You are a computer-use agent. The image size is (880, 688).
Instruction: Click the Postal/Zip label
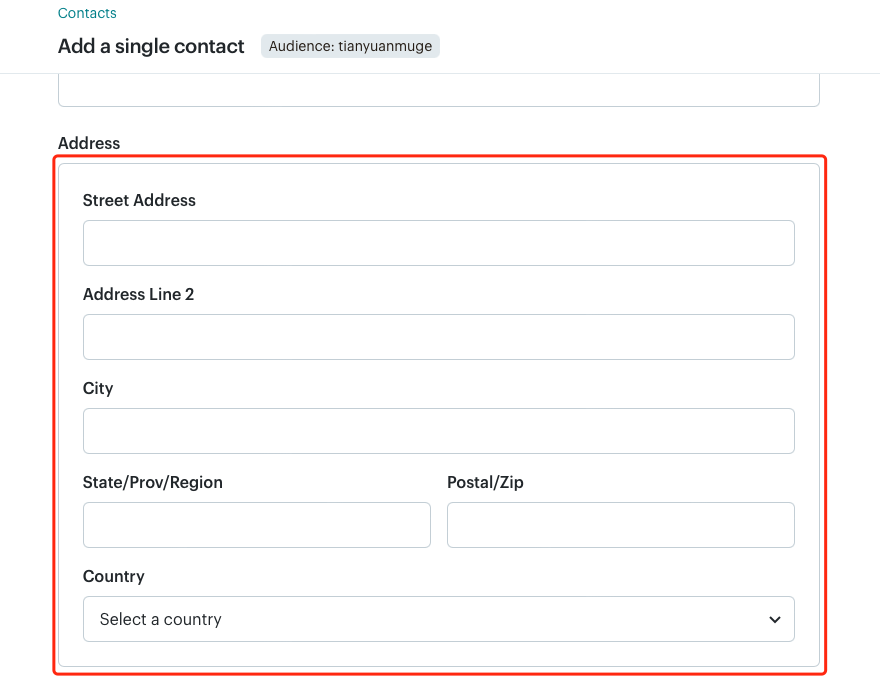(485, 482)
